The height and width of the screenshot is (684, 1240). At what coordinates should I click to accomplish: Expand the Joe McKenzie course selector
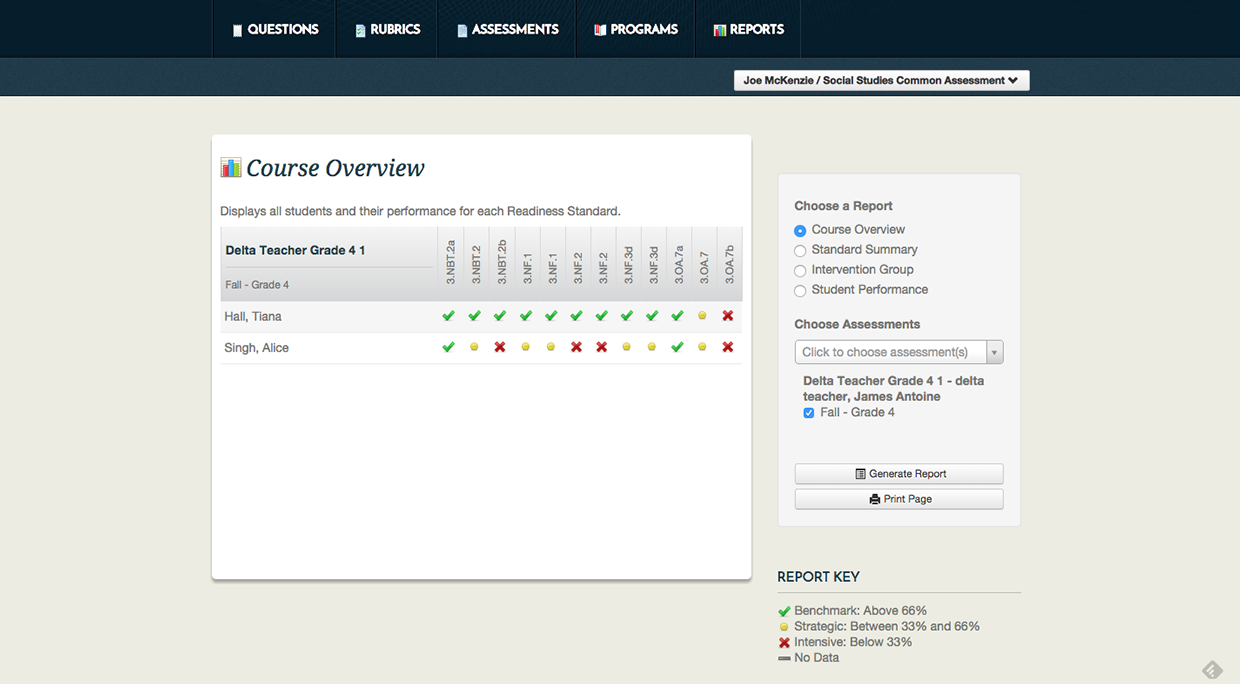(x=881, y=81)
